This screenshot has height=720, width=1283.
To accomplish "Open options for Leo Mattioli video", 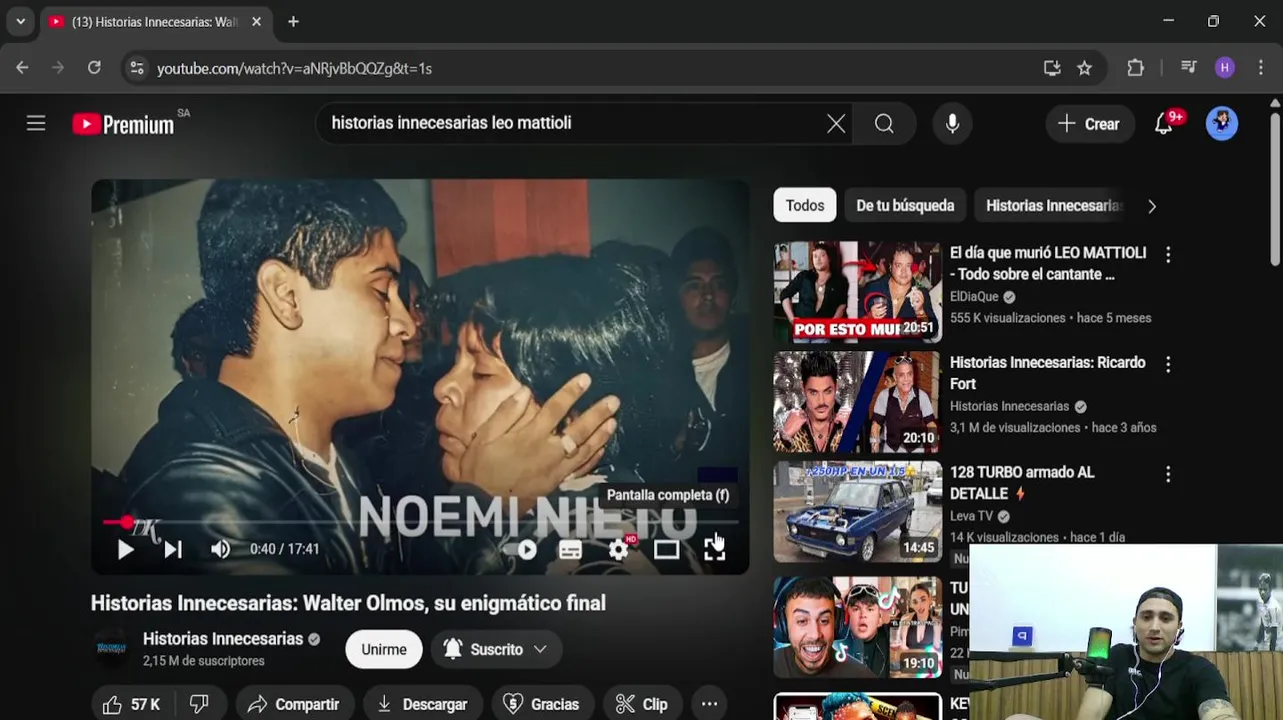I will click(x=1168, y=254).
